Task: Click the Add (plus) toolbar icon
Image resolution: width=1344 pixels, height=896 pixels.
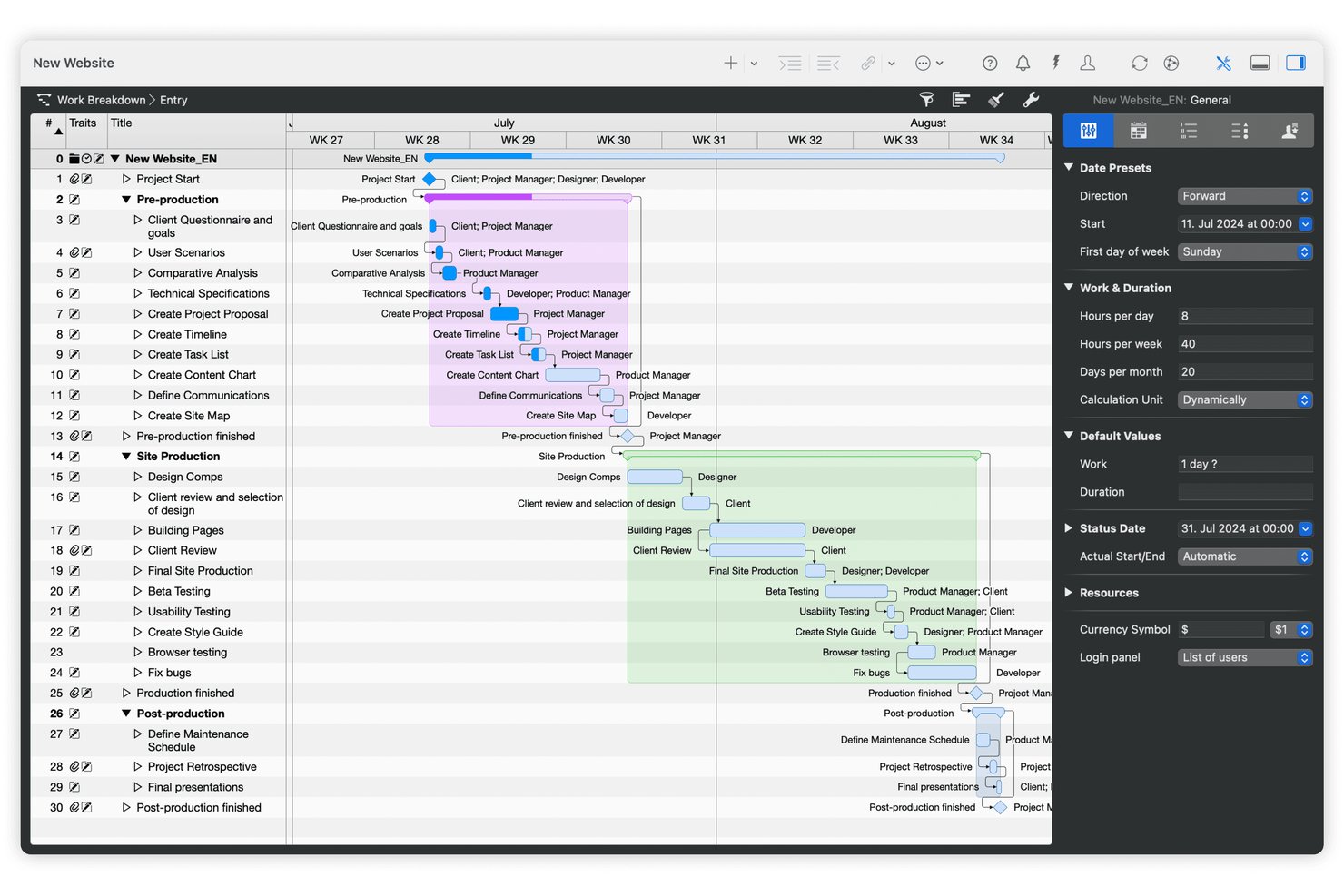Action: tap(730, 63)
